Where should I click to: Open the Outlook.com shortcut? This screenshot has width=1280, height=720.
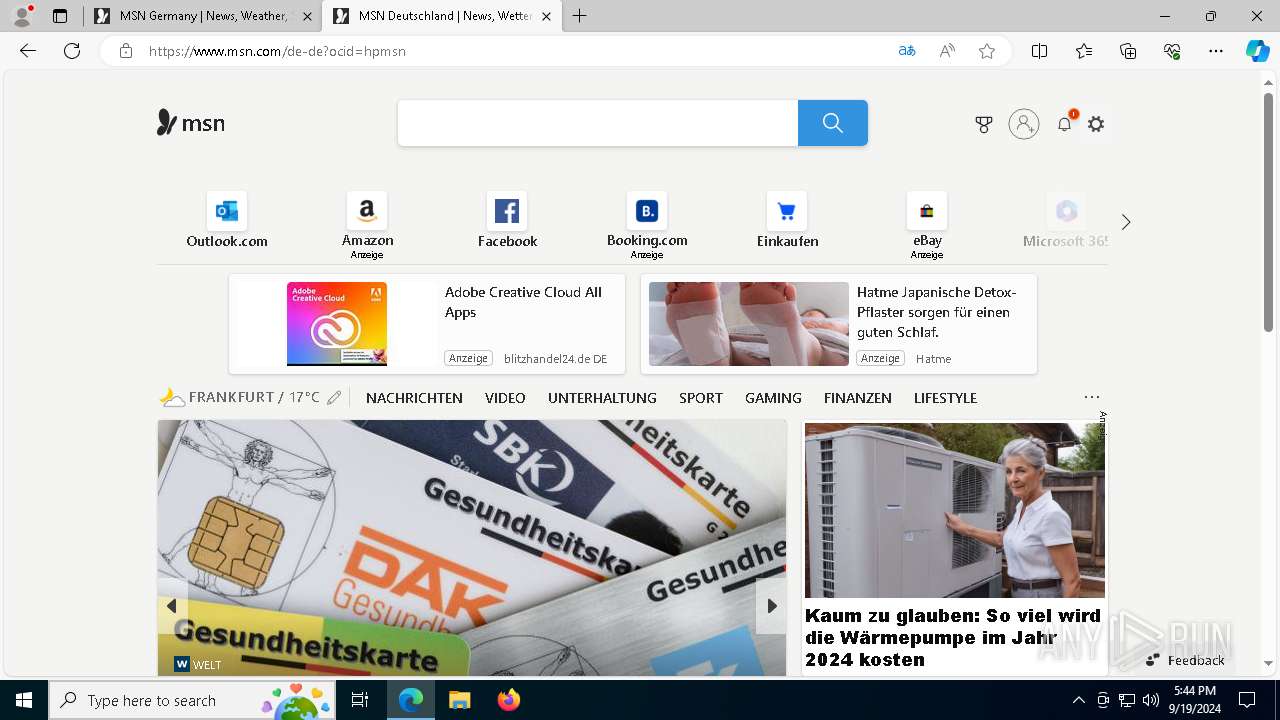tap(227, 221)
